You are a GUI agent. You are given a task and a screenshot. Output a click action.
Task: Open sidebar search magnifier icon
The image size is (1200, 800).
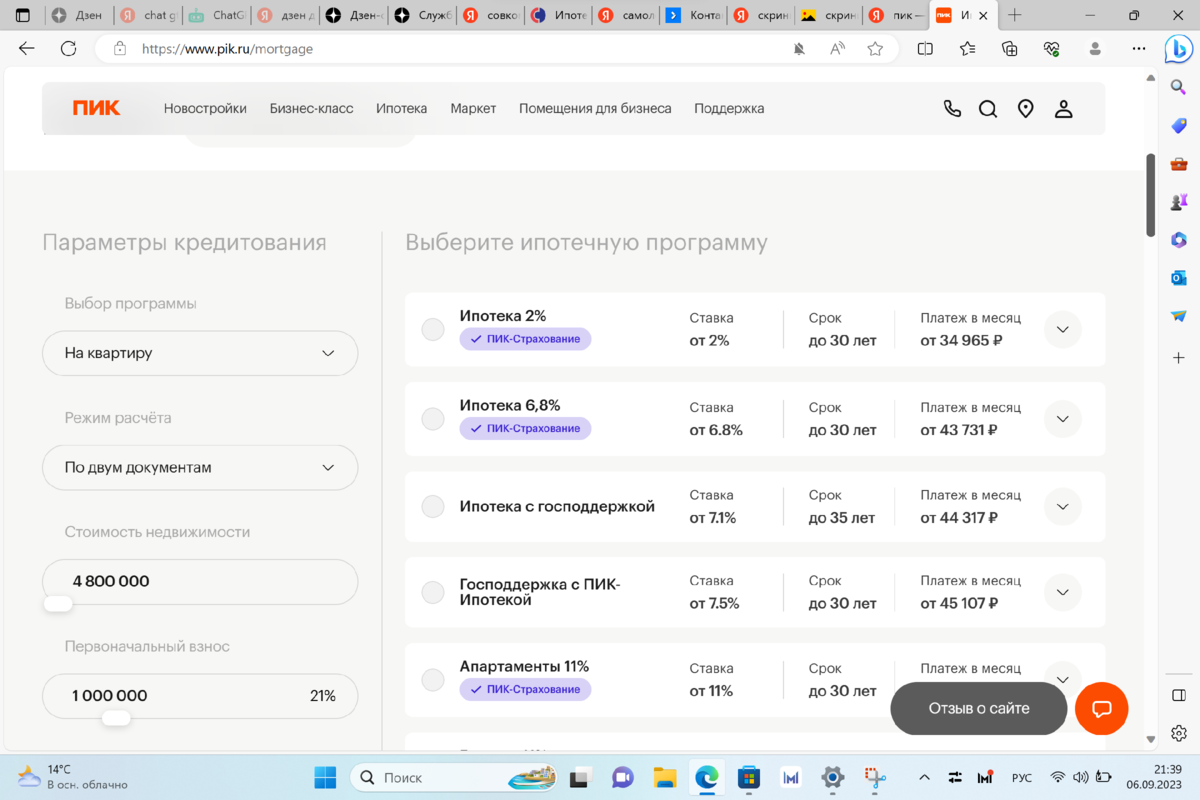pyautogui.click(x=1179, y=87)
